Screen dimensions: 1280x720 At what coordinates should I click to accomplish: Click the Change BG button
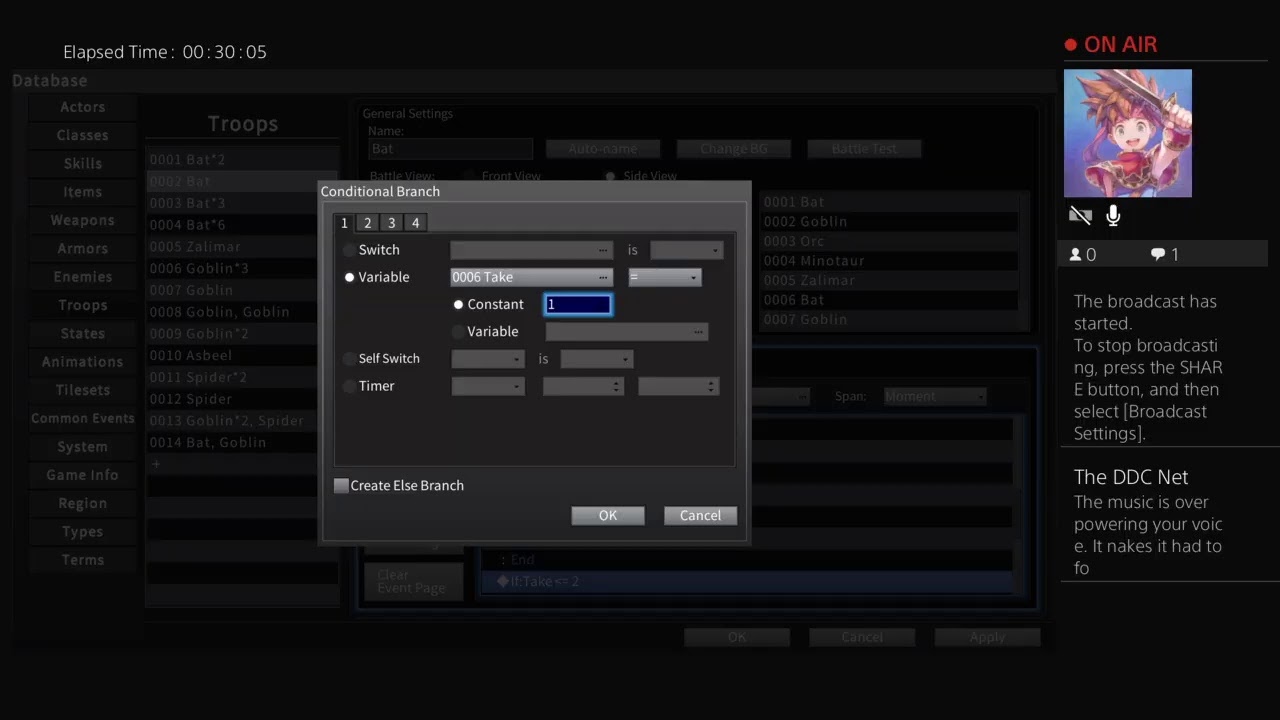pos(734,149)
